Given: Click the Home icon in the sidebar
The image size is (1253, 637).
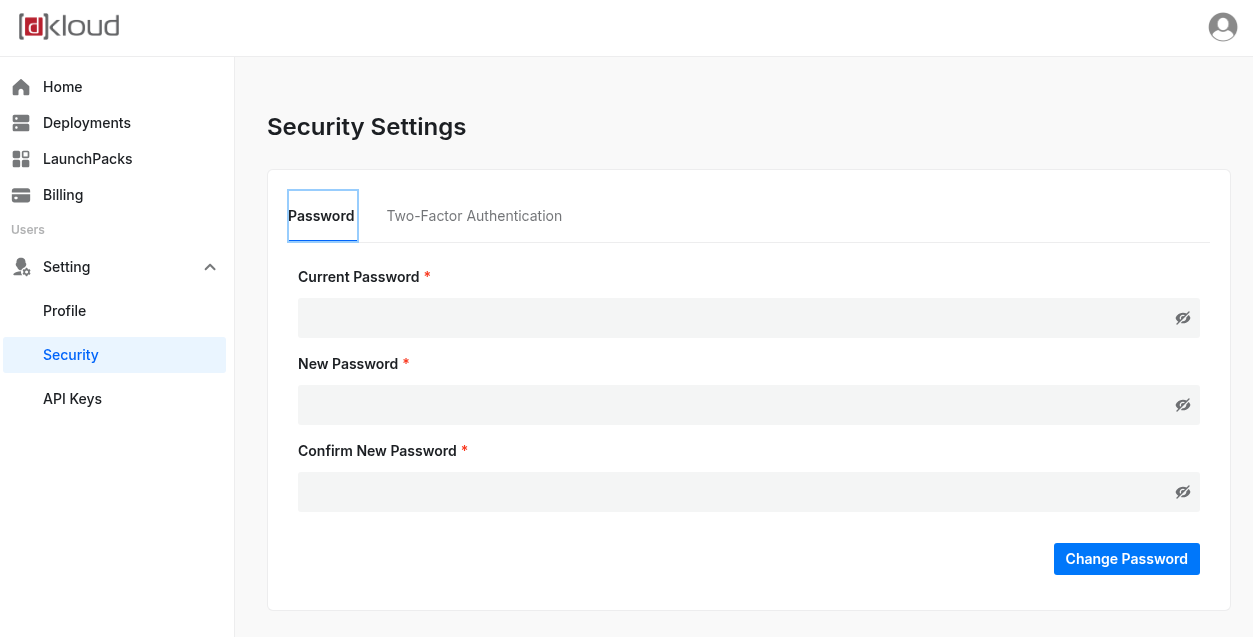Looking at the screenshot, I should click(x=20, y=87).
